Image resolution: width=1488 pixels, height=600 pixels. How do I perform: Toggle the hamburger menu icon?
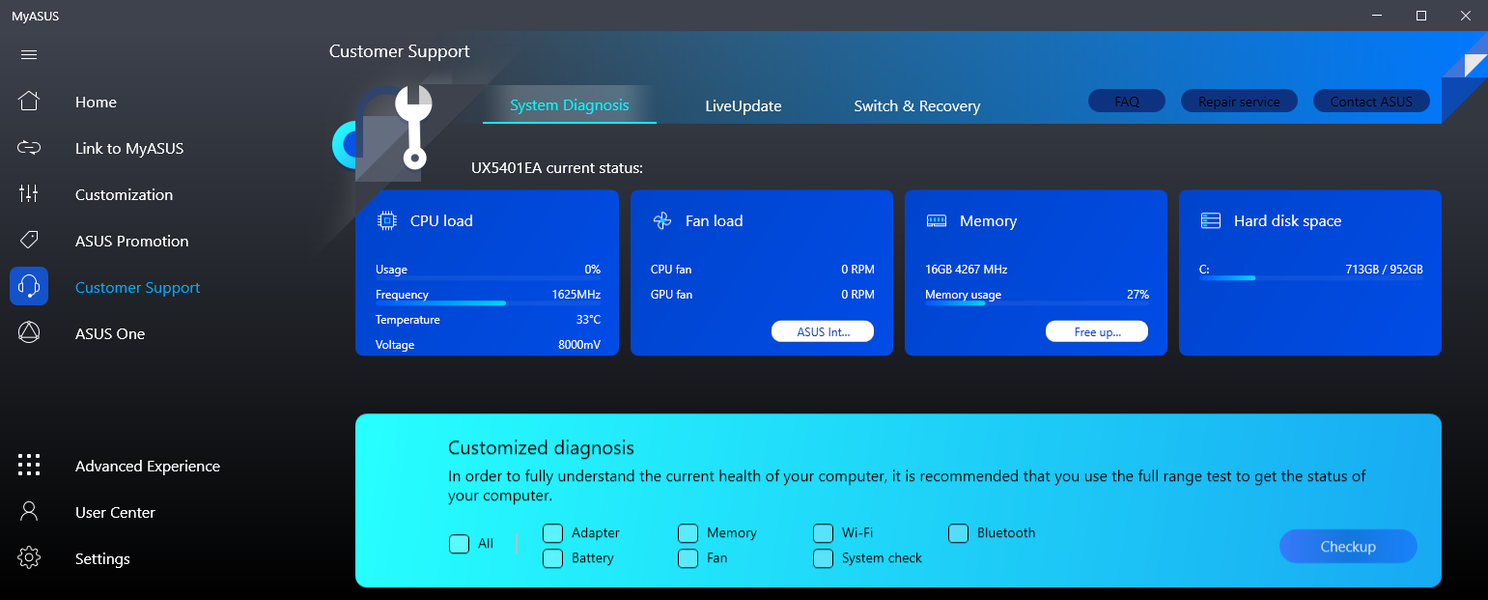click(29, 55)
